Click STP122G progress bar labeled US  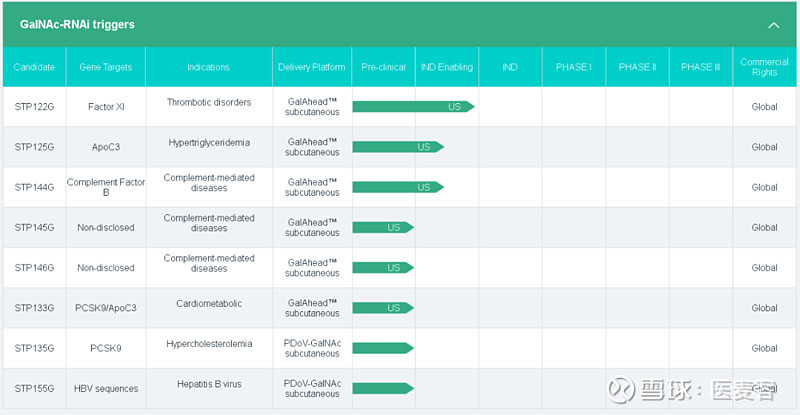413,106
